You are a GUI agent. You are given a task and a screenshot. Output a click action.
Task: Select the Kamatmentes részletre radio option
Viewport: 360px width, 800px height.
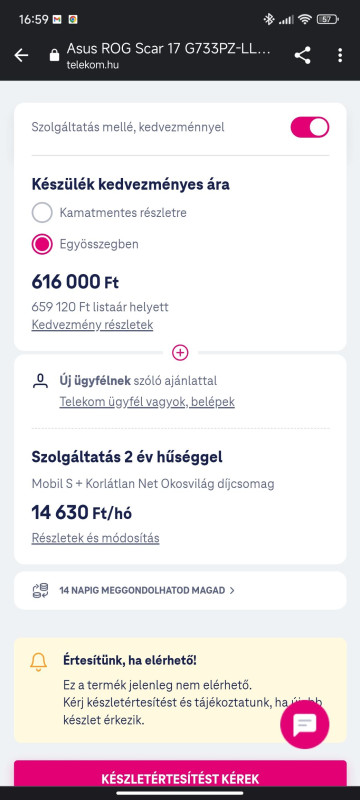click(x=42, y=212)
